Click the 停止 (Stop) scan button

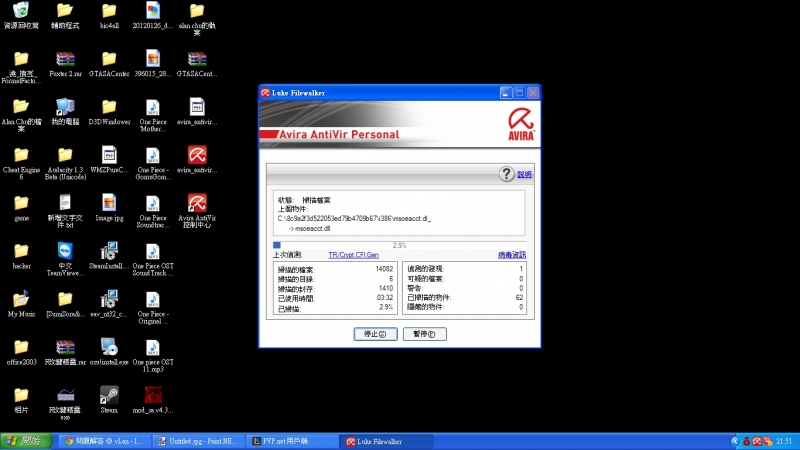(x=369, y=334)
